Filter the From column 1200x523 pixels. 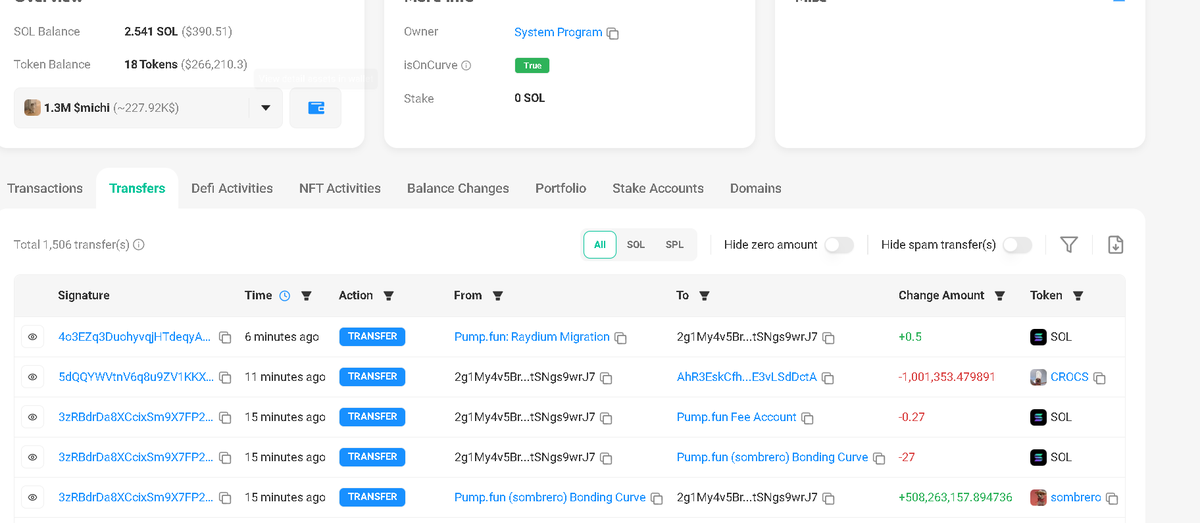pos(498,296)
